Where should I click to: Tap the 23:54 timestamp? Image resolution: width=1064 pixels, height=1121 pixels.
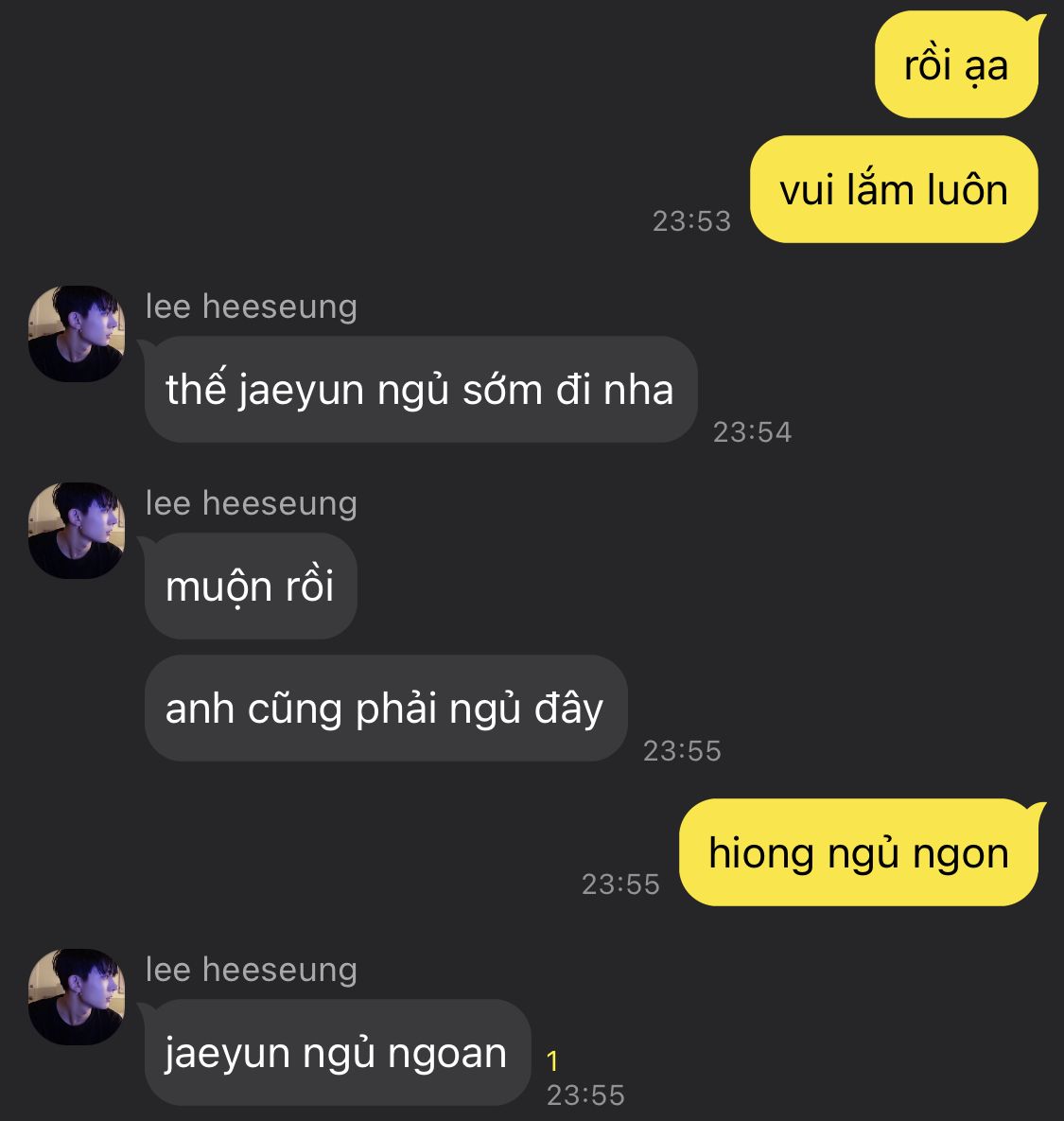(753, 431)
